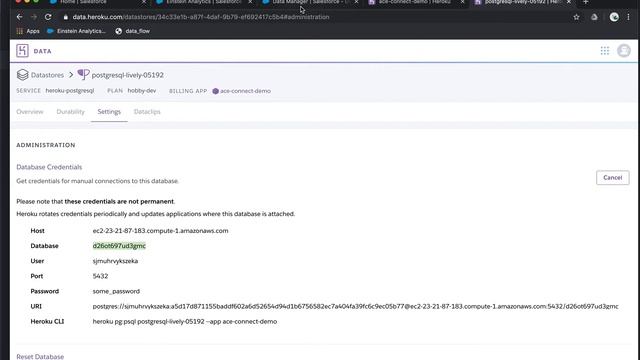Switch to the Dataclips tab
This screenshot has width=640, height=360.
(x=147, y=112)
